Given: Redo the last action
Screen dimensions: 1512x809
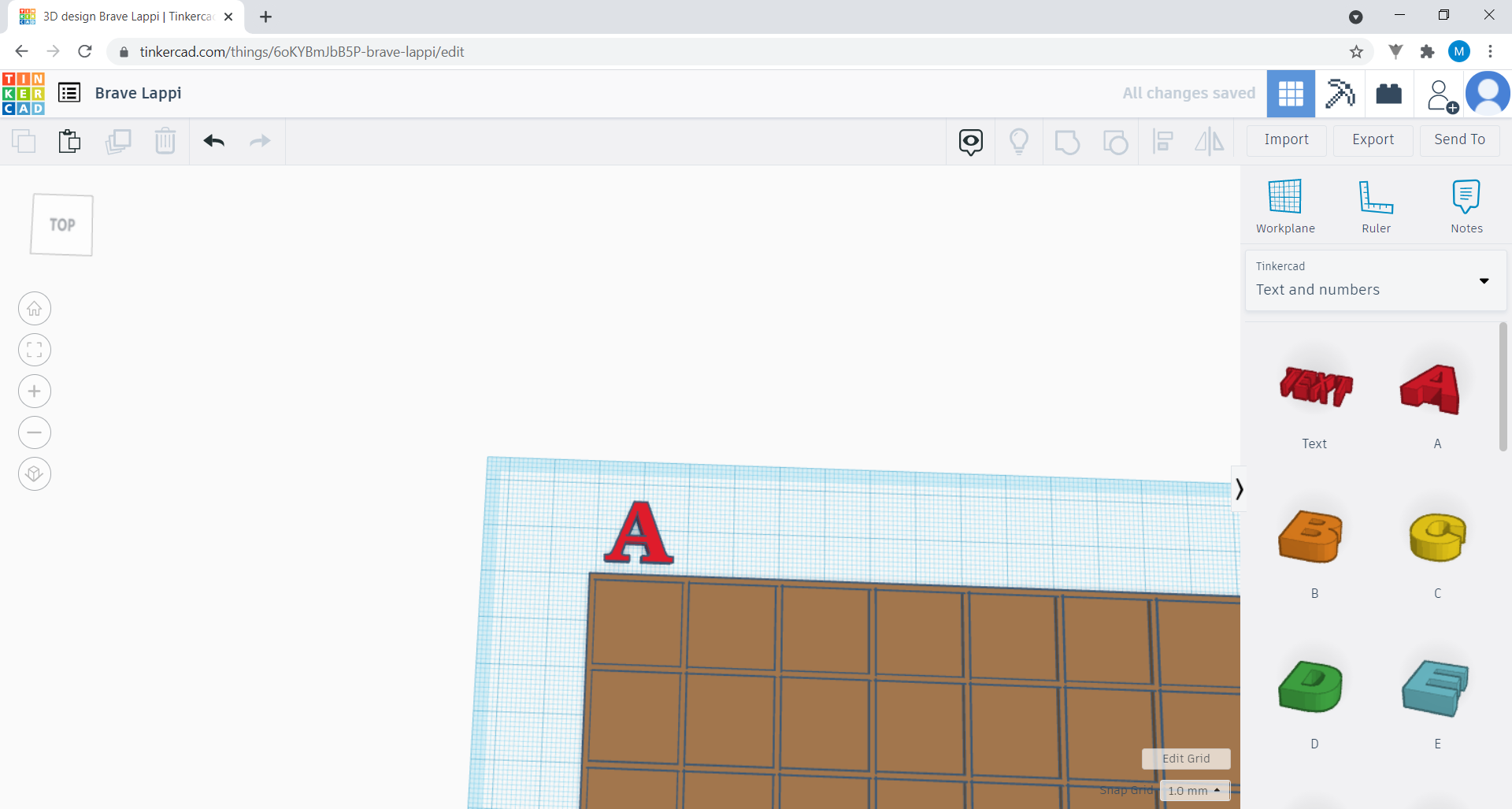Looking at the screenshot, I should pyautogui.click(x=260, y=141).
